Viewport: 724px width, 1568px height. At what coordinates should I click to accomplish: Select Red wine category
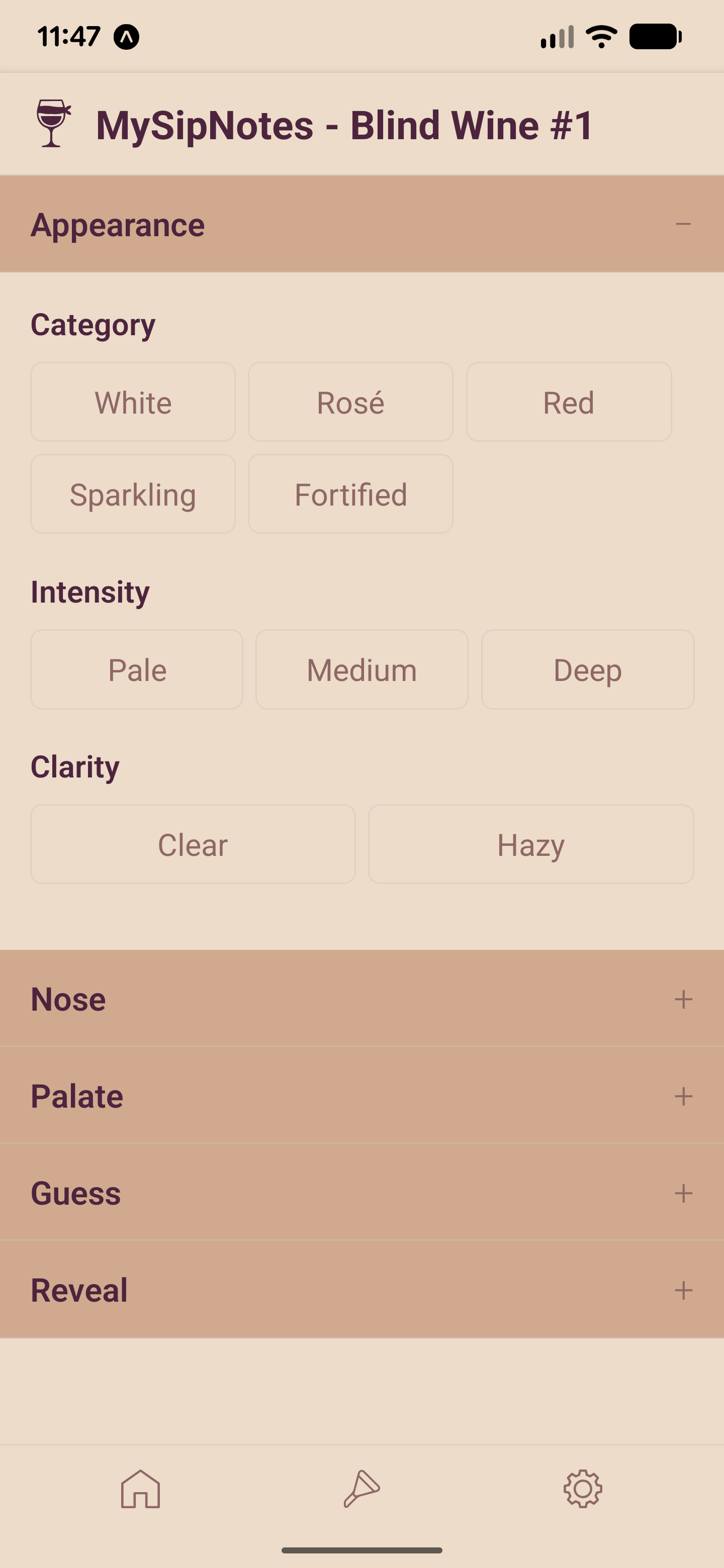(x=568, y=403)
